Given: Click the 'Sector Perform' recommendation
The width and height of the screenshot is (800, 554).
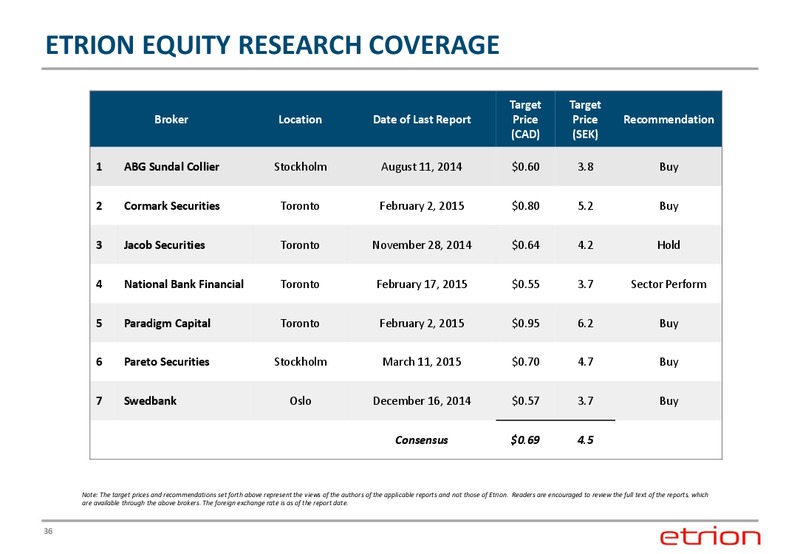Looking at the screenshot, I should coord(668,284).
